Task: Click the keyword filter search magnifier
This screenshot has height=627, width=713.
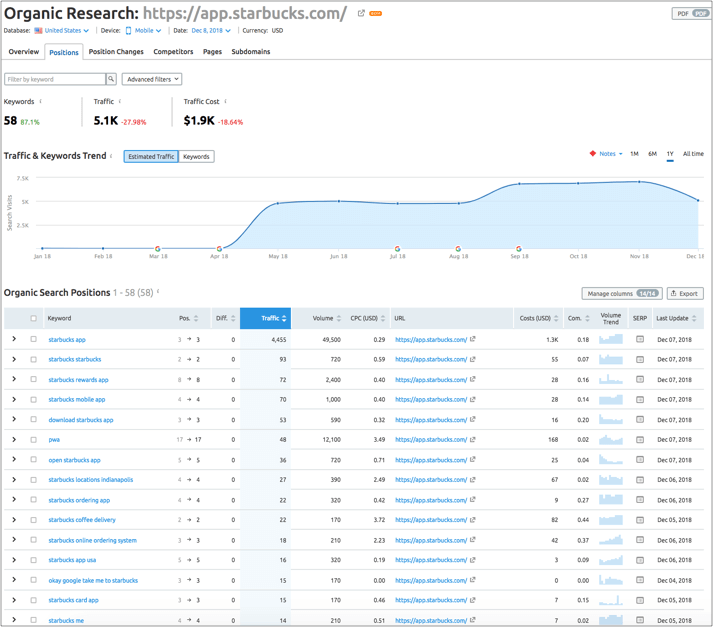Action: [111, 79]
